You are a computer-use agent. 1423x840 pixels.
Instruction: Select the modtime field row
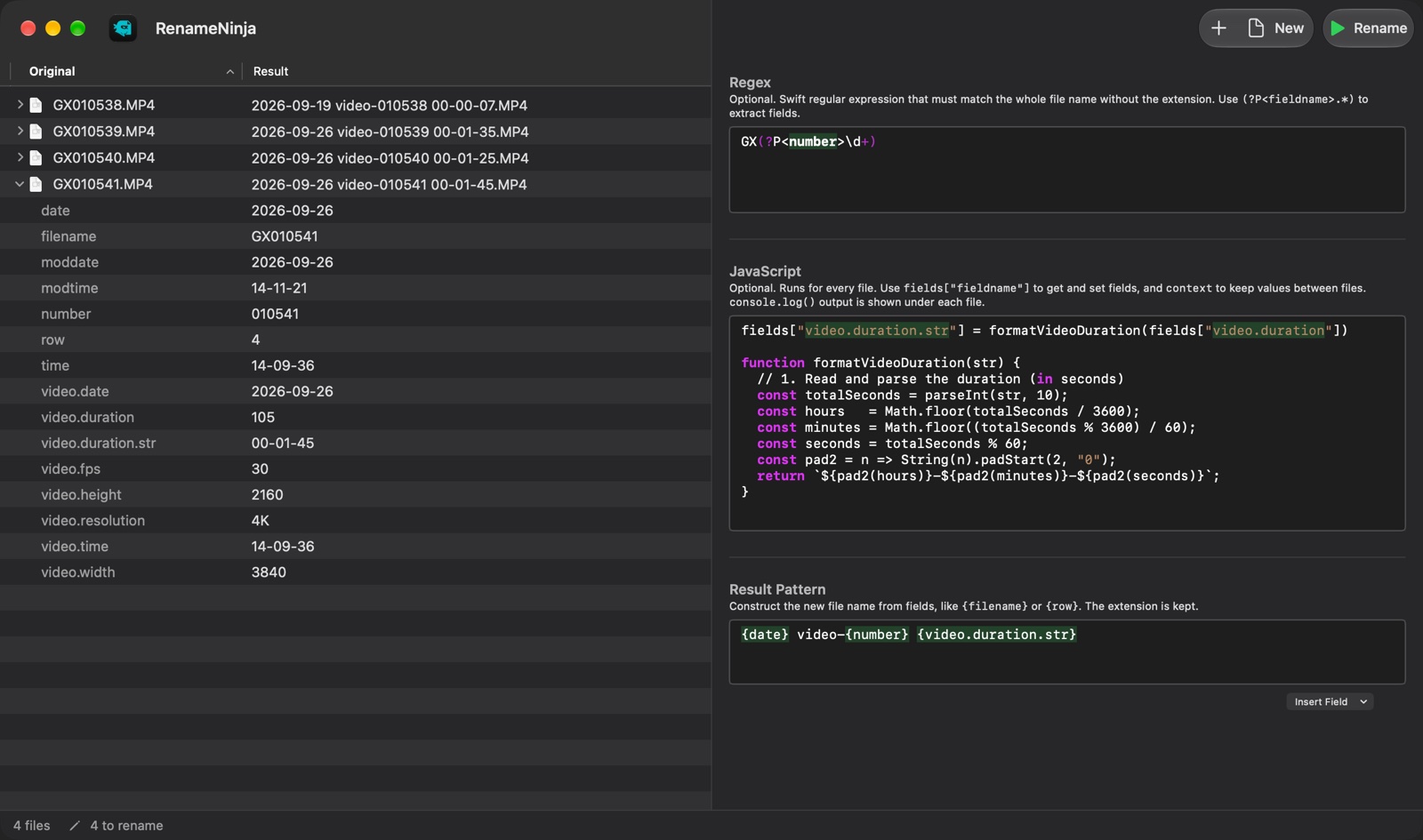click(355, 288)
